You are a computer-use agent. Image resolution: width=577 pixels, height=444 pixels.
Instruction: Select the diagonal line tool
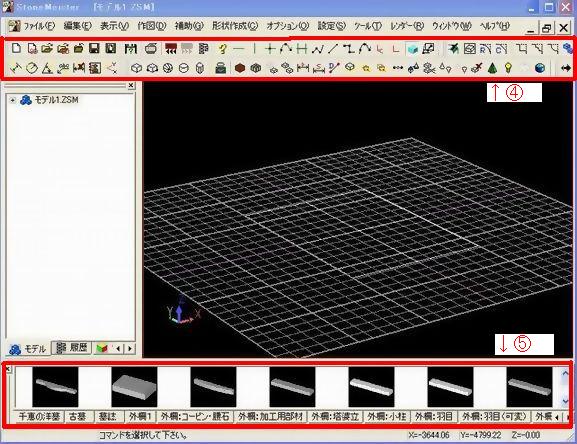[x=333, y=49]
